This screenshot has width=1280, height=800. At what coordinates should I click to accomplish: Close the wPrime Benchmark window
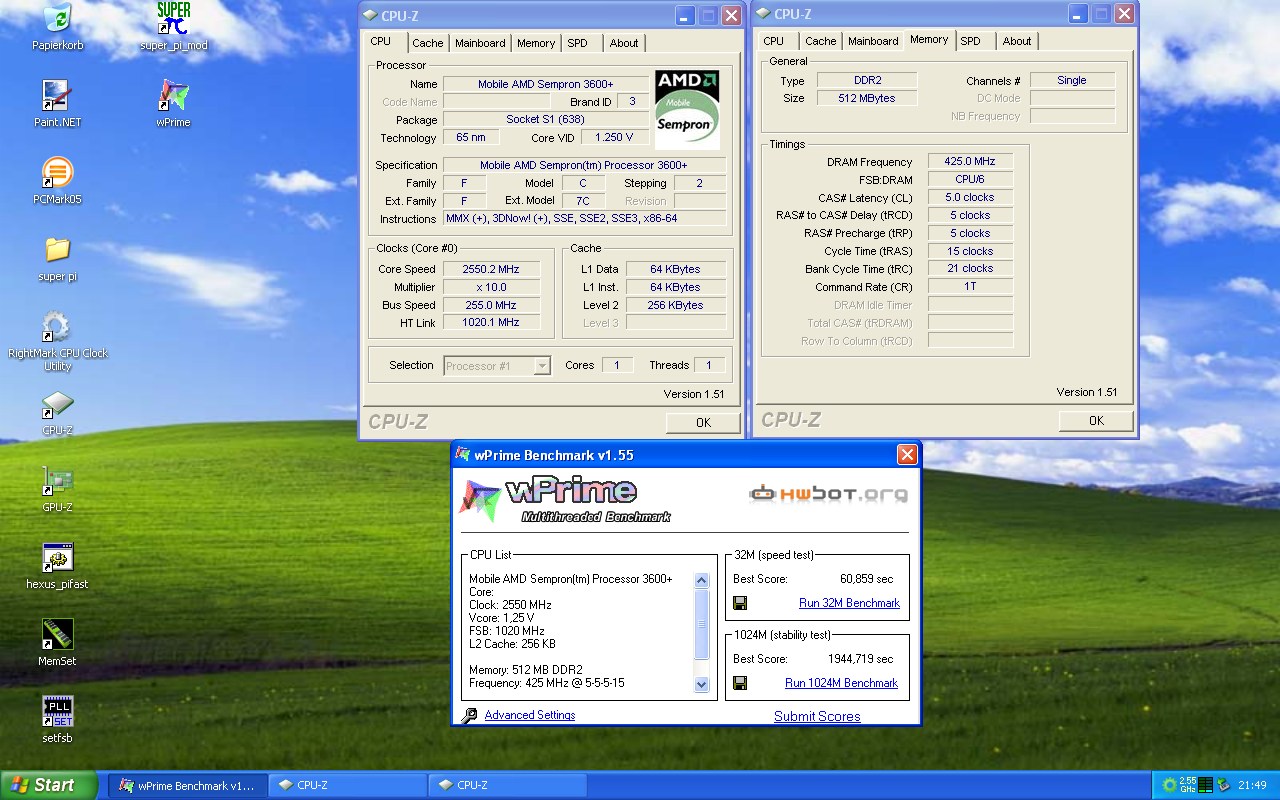pyautogui.click(x=906, y=455)
